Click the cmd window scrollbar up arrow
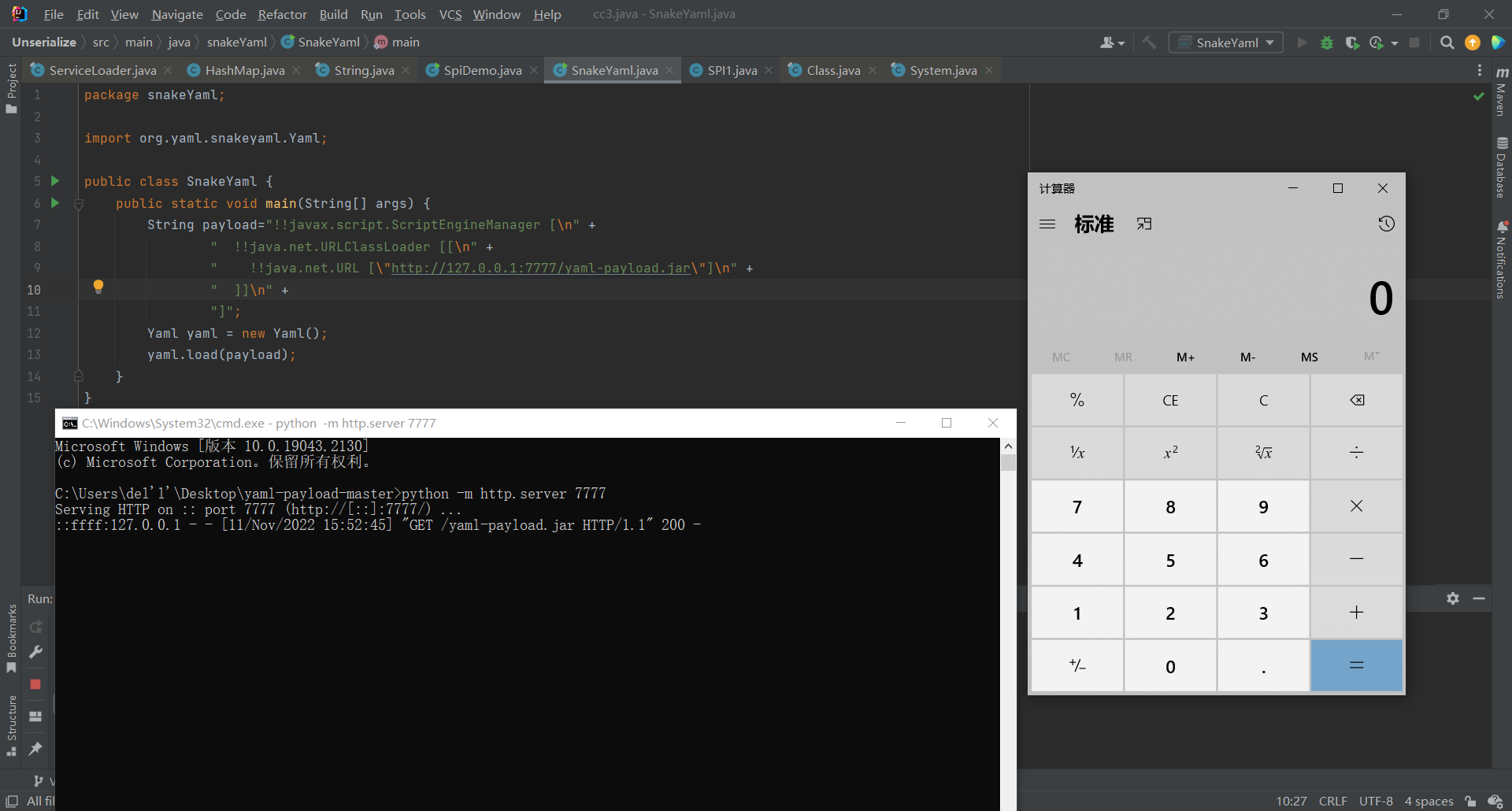The width and height of the screenshot is (1512, 811). pos(1008,446)
